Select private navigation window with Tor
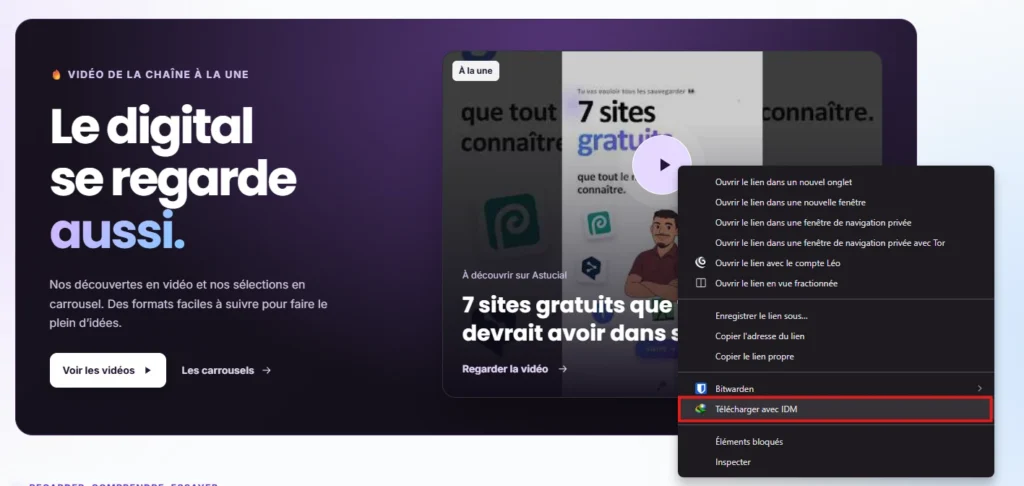 tap(835, 243)
